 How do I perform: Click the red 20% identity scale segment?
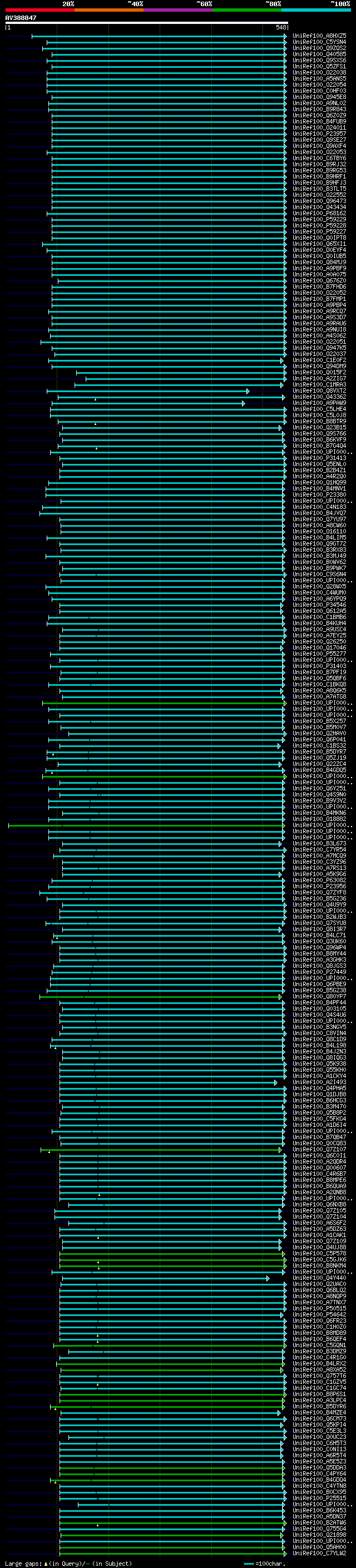coord(40,10)
